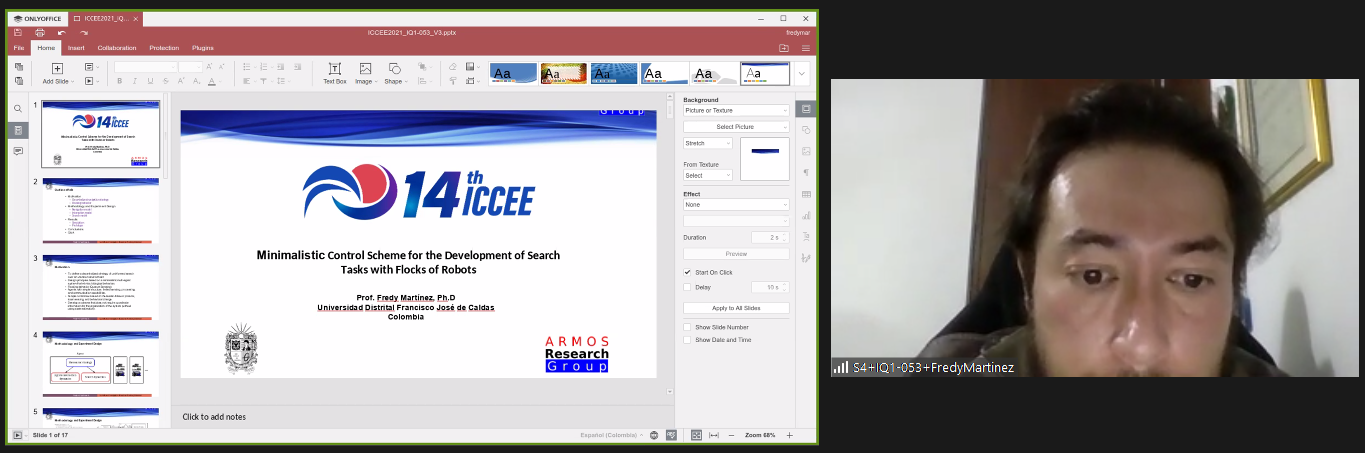Switch to the Plugins tab
The width and height of the screenshot is (1365, 453).
203,48
